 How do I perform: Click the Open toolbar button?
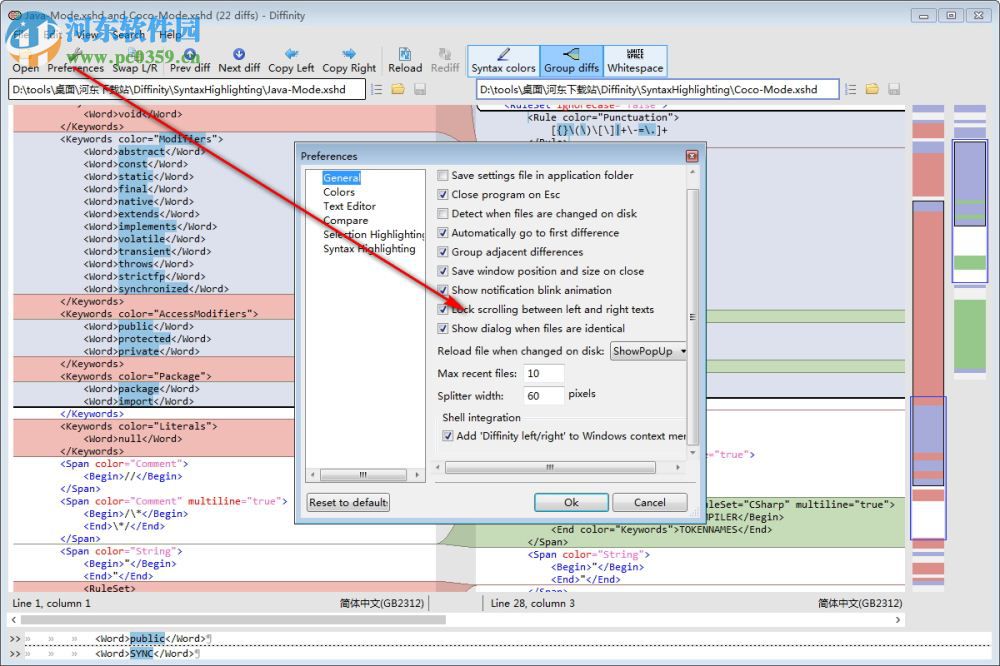pos(26,61)
